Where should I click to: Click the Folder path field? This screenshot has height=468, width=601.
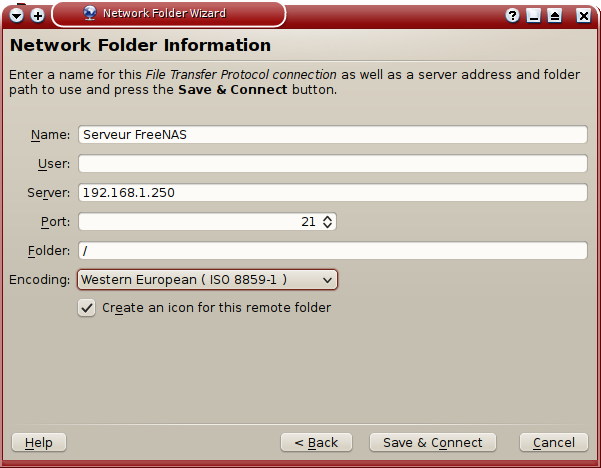point(332,251)
